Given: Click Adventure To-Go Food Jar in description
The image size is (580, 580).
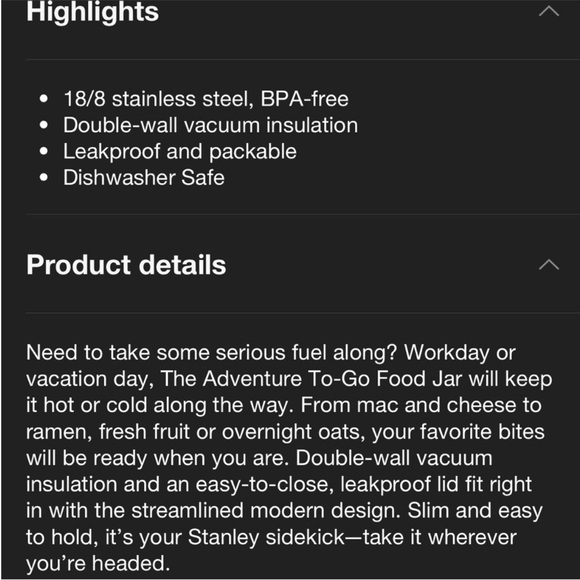Looking at the screenshot, I should [334, 379].
